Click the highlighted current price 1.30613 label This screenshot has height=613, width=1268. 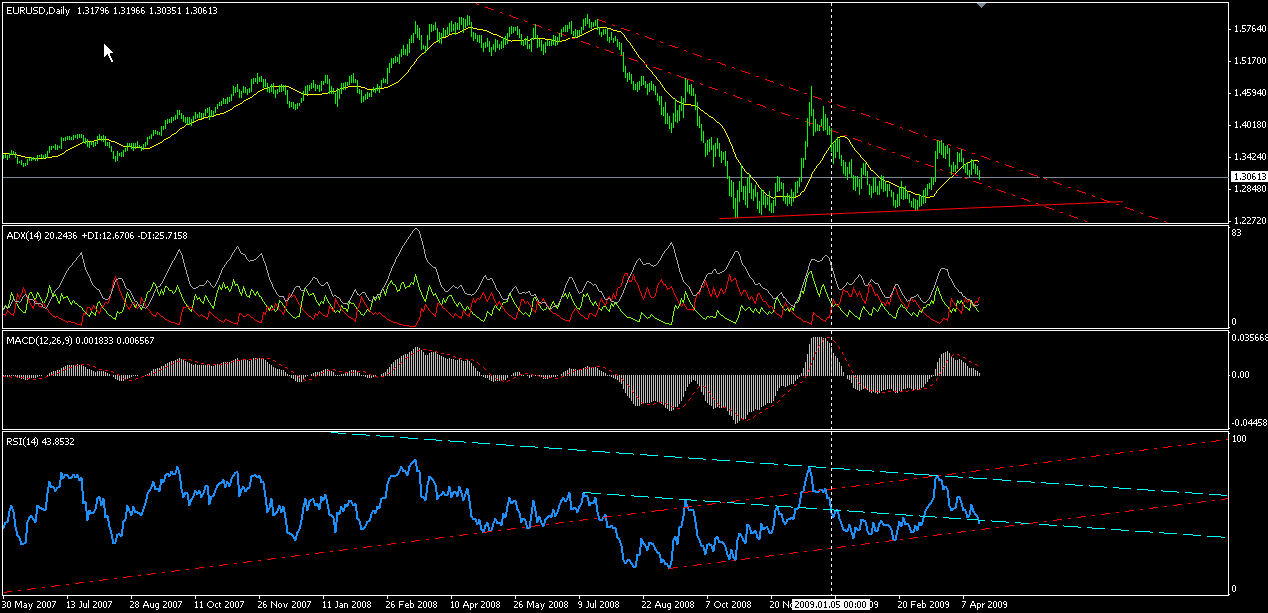point(1248,177)
